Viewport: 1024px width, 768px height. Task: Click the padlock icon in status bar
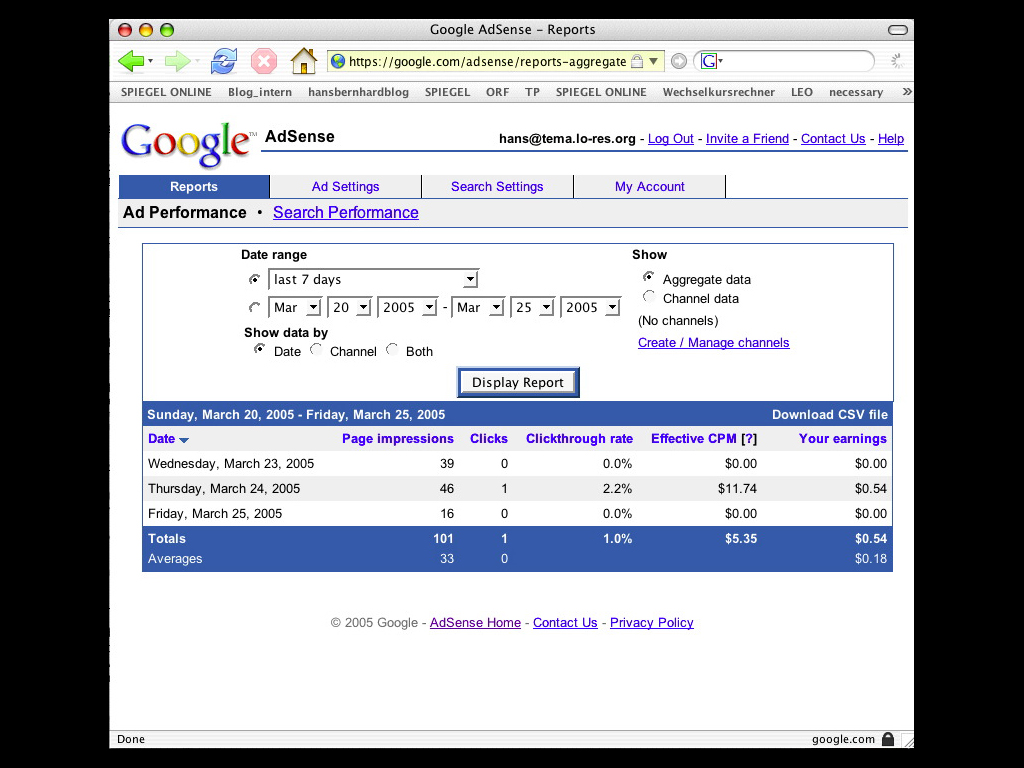point(888,739)
